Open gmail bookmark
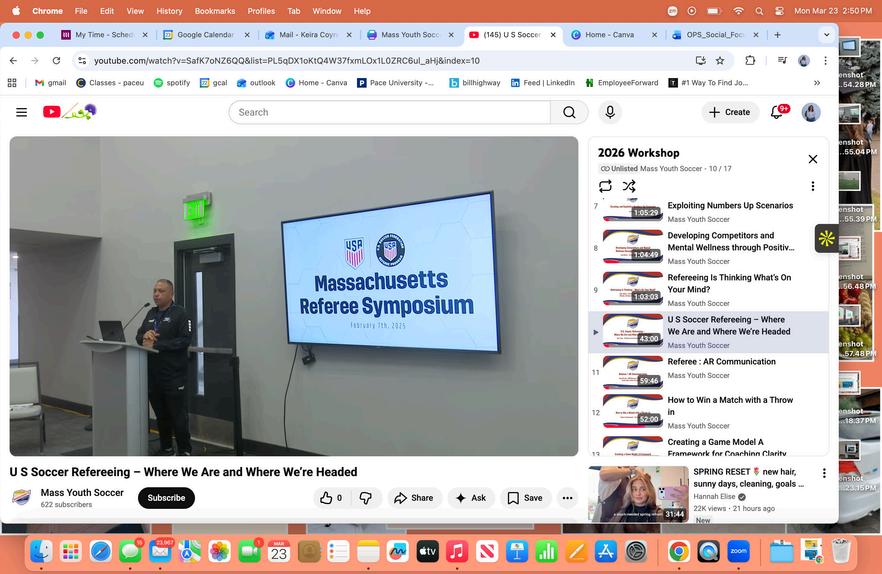This screenshot has width=882, height=574. pyautogui.click(x=51, y=83)
